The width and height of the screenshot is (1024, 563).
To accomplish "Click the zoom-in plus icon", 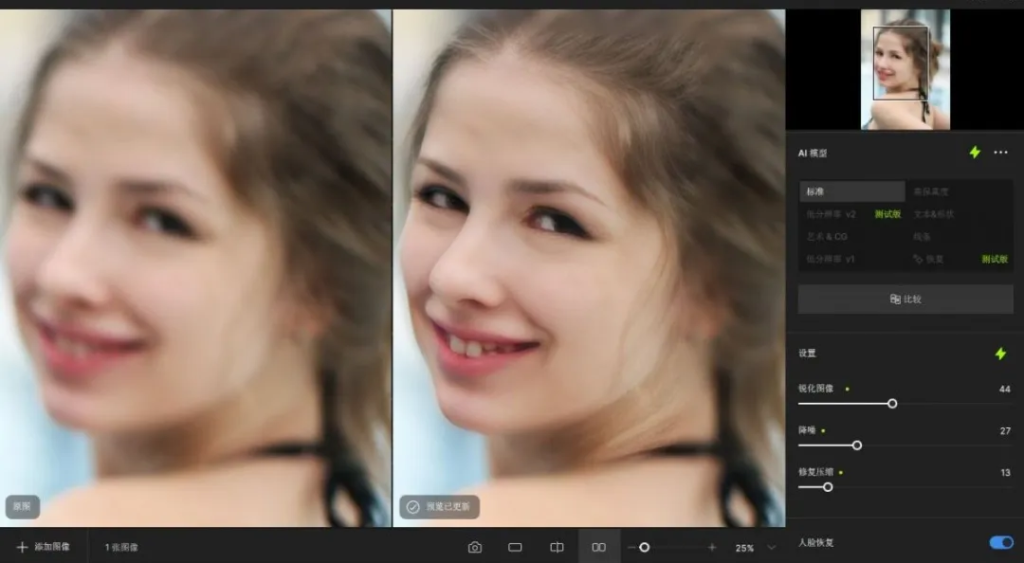I will (x=712, y=547).
